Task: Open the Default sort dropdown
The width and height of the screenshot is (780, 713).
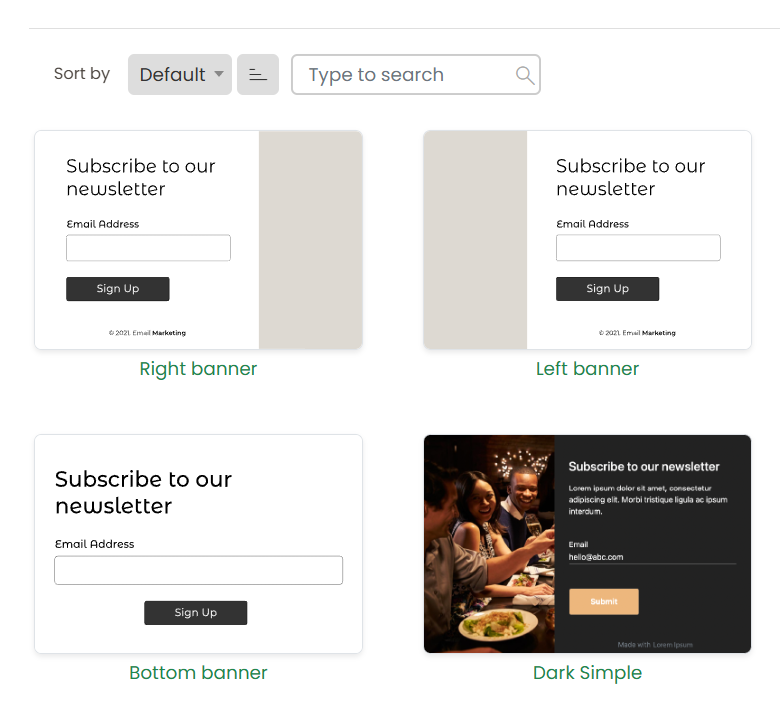Action: point(180,75)
